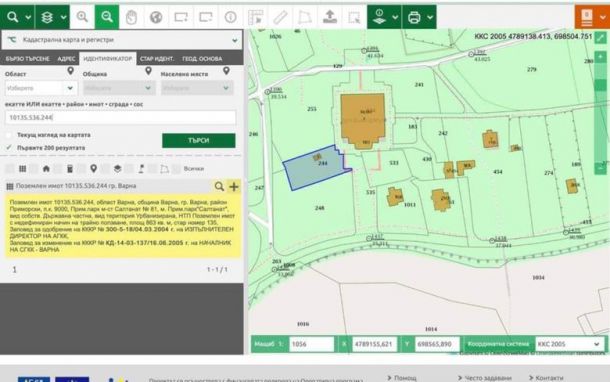Click the location pin beside Община
The image size is (610, 382).
tap(148, 71)
